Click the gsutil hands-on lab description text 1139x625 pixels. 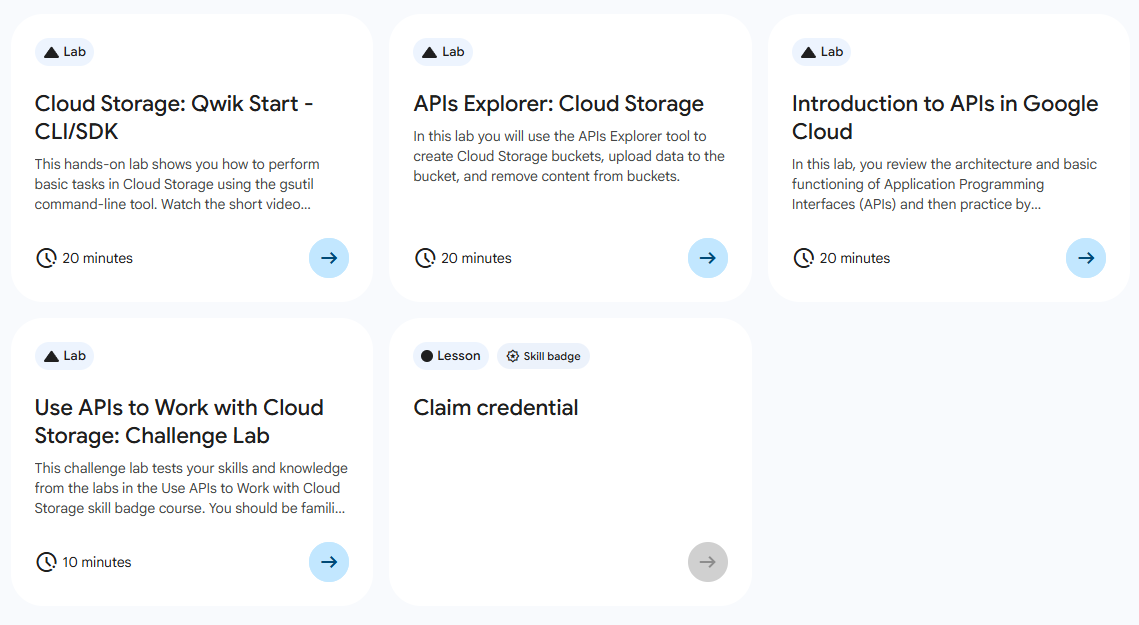[177, 185]
